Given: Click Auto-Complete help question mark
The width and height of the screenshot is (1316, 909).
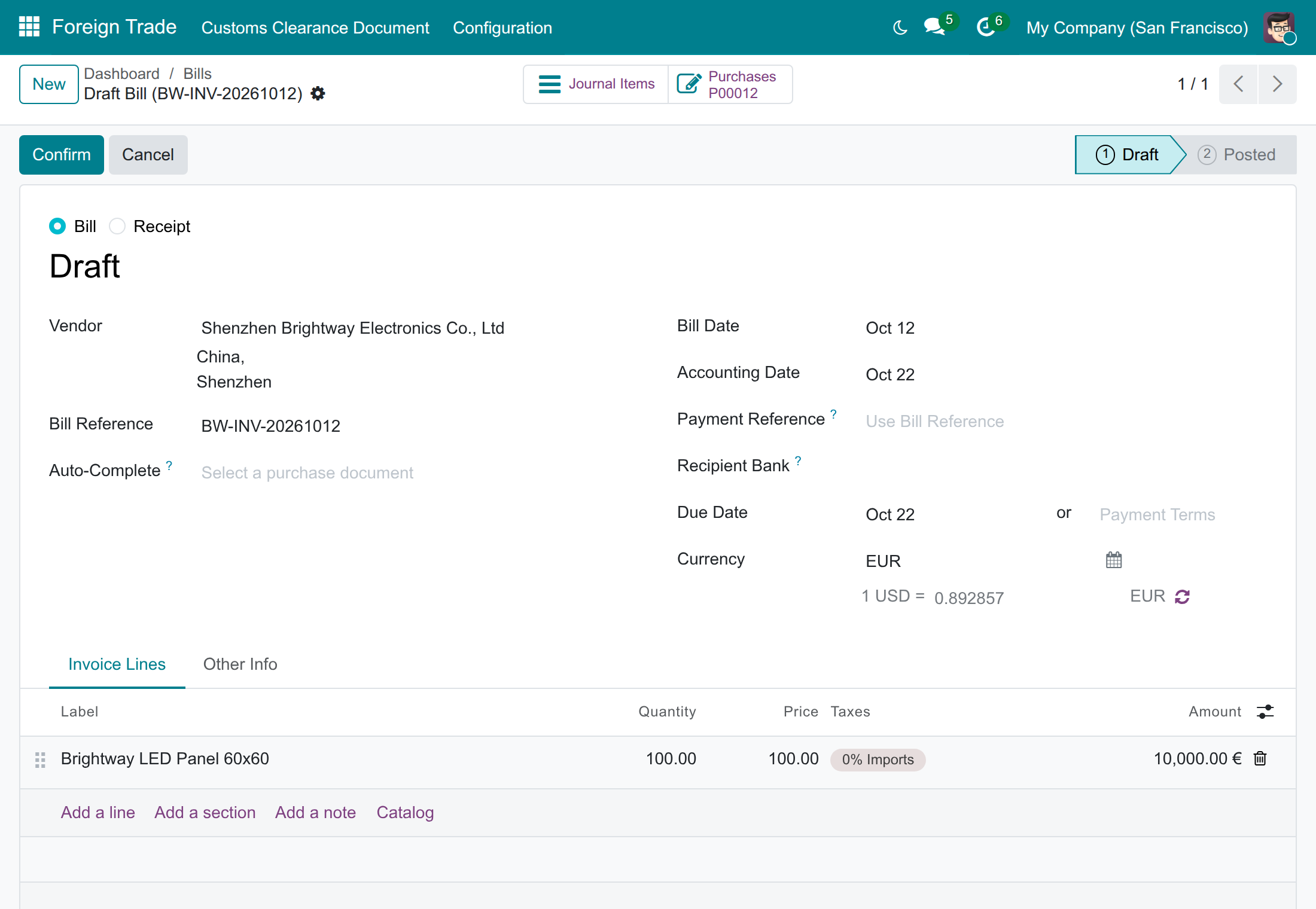Looking at the screenshot, I should (169, 465).
